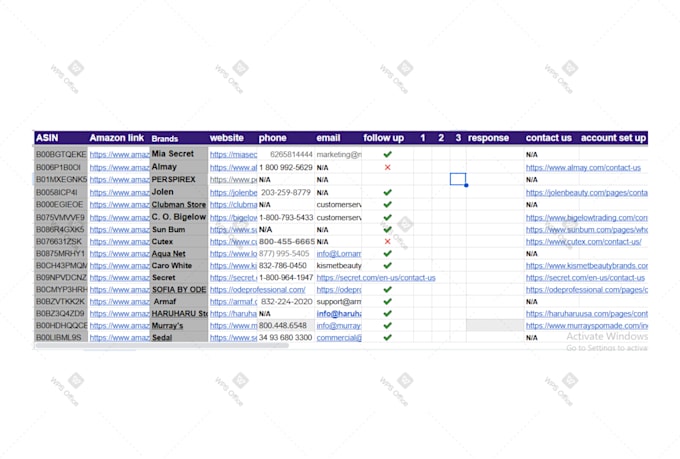Open the murrayspomade.com contact link
This screenshot has height=459, width=680.
click(587, 325)
